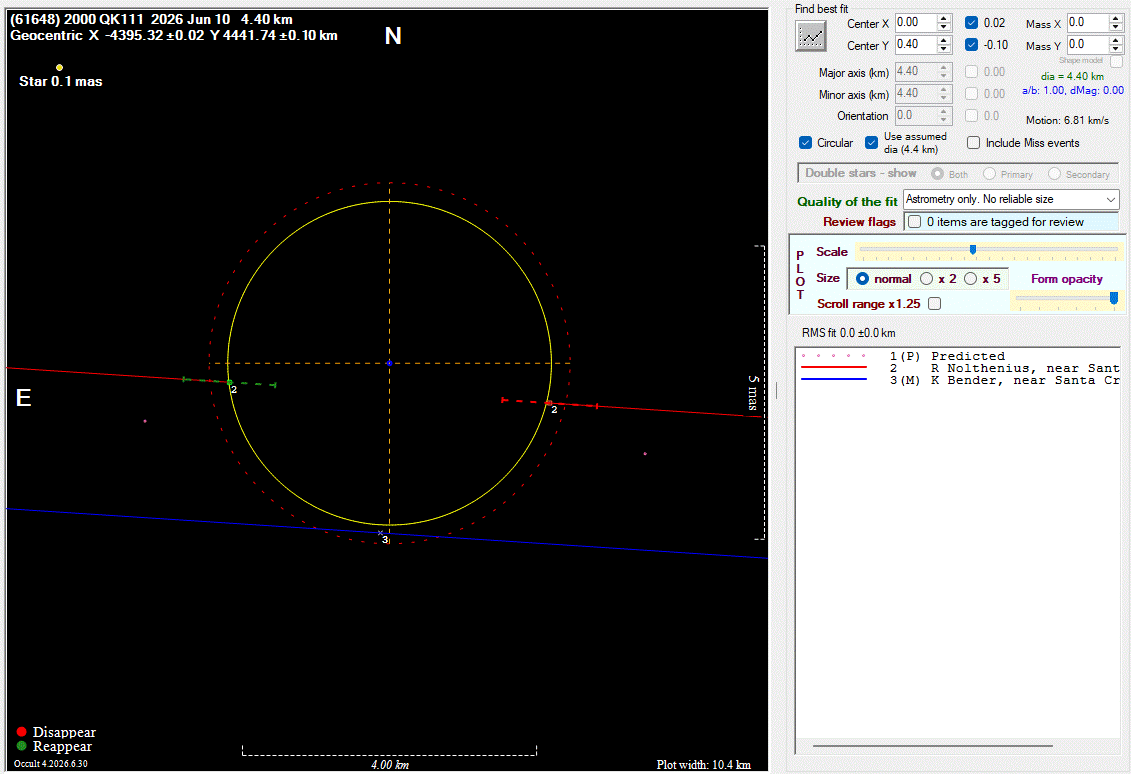
Task: Enable Include Miss events checkbox
Action: point(974,143)
